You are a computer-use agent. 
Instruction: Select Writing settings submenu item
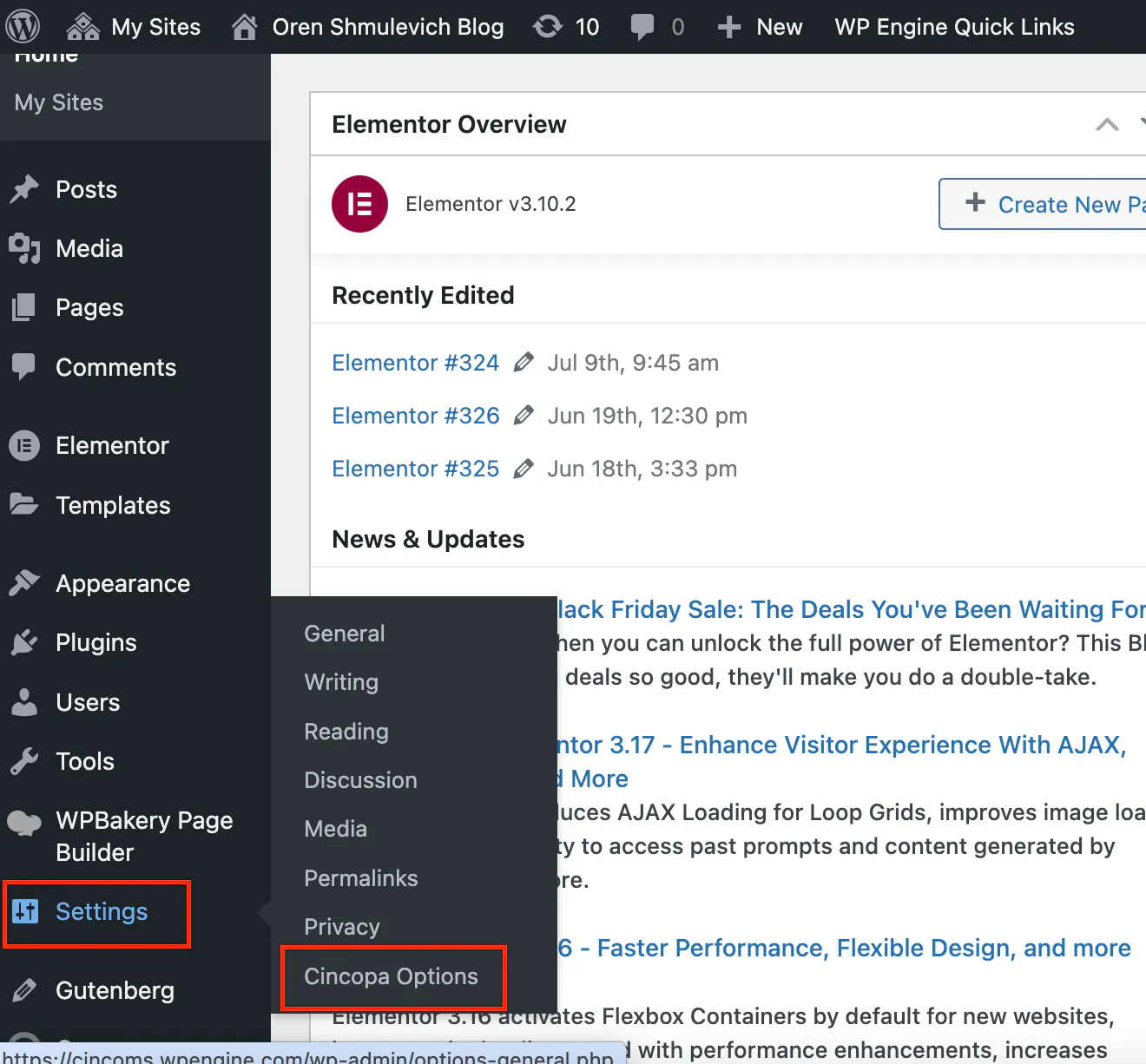pyautogui.click(x=341, y=682)
